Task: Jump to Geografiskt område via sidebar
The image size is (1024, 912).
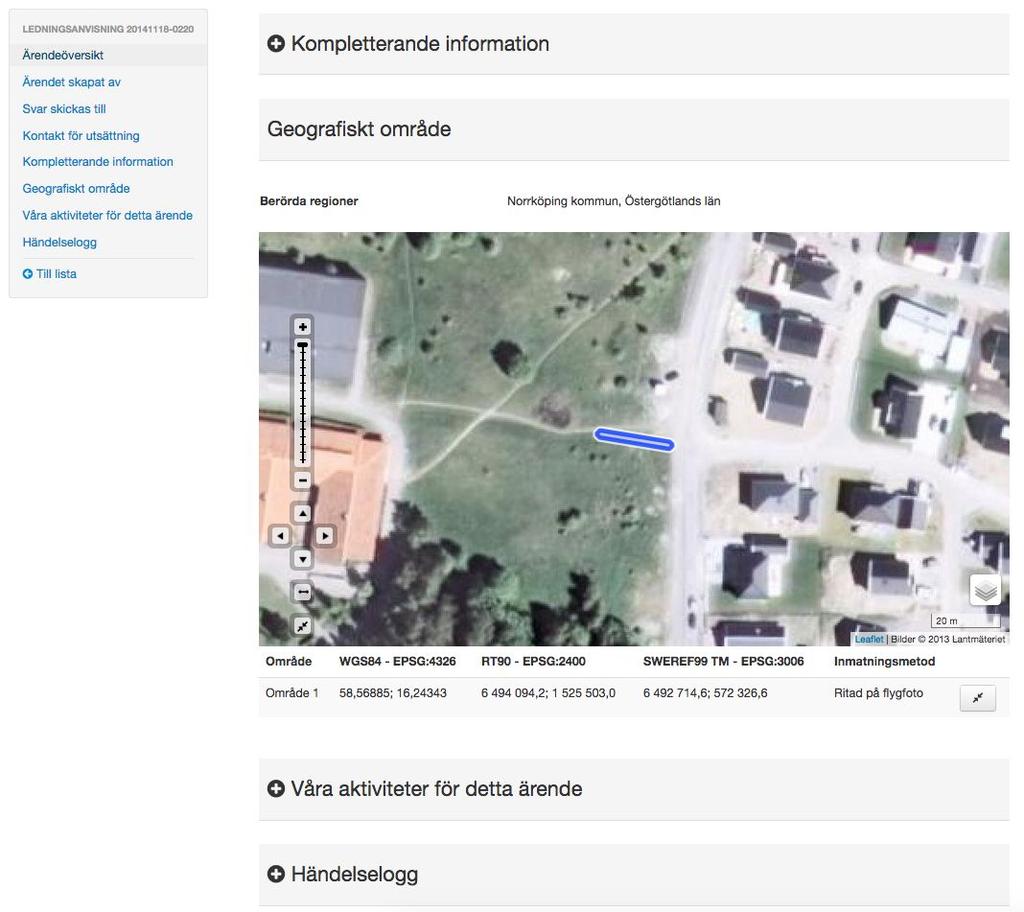Action: 76,188
